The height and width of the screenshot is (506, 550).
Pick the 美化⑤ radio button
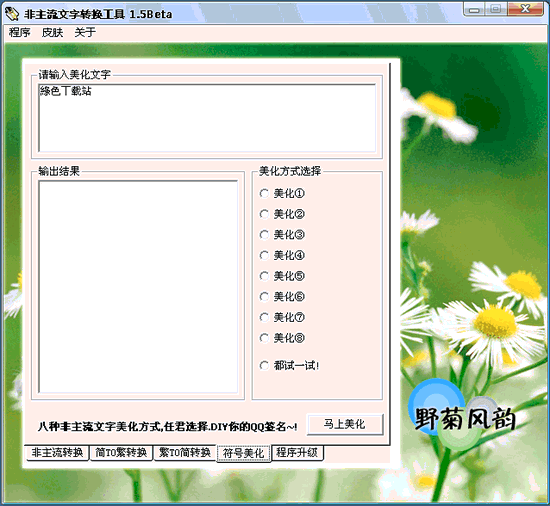coord(282,276)
